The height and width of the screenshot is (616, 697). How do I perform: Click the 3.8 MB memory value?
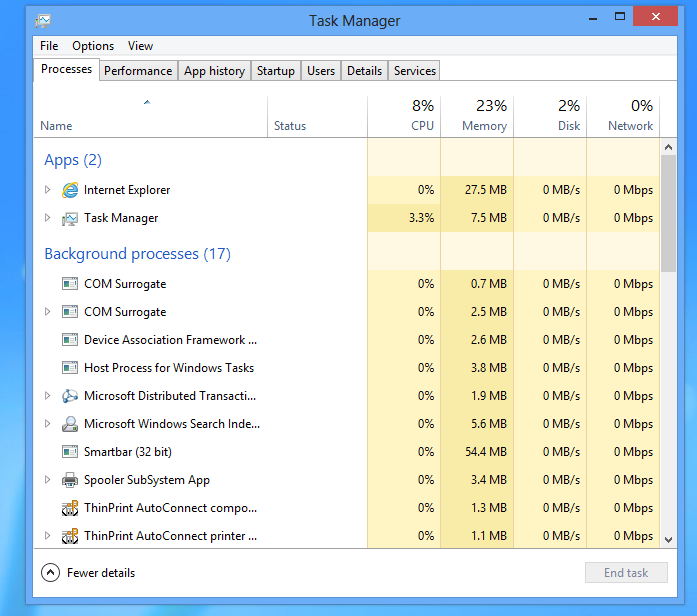click(x=489, y=368)
